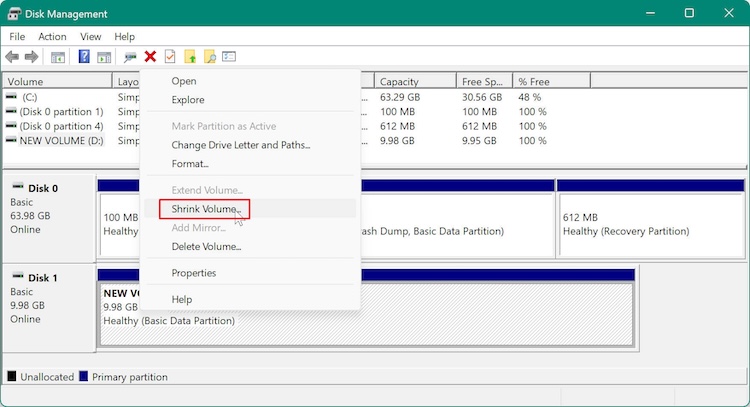This screenshot has height=407, width=750.
Task: Select Format option in context menu
Action: click(190, 164)
